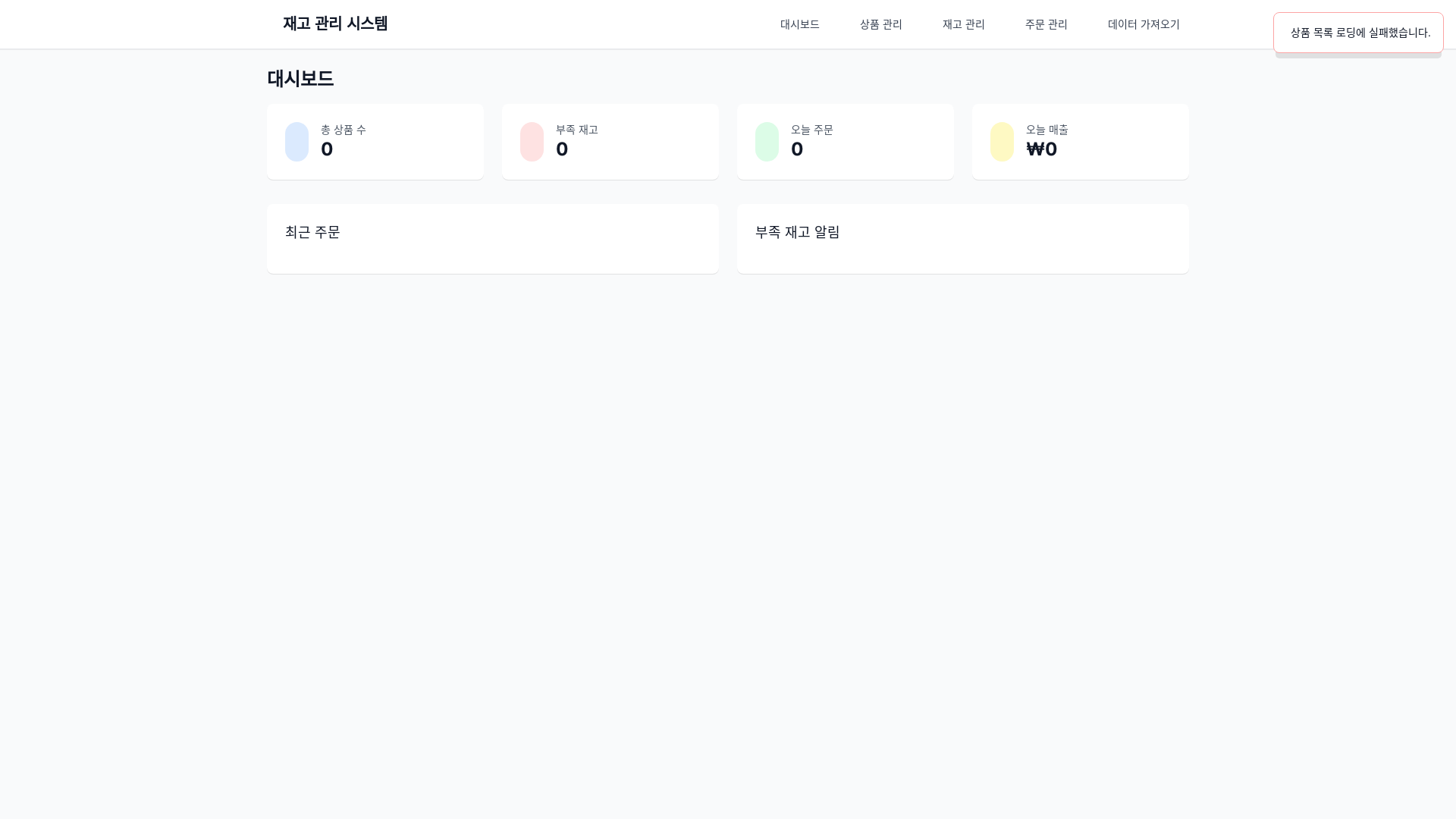
Task: Dismiss the 상품 목록 로딩에 실패했습니다 toast
Action: point(1358,33)
